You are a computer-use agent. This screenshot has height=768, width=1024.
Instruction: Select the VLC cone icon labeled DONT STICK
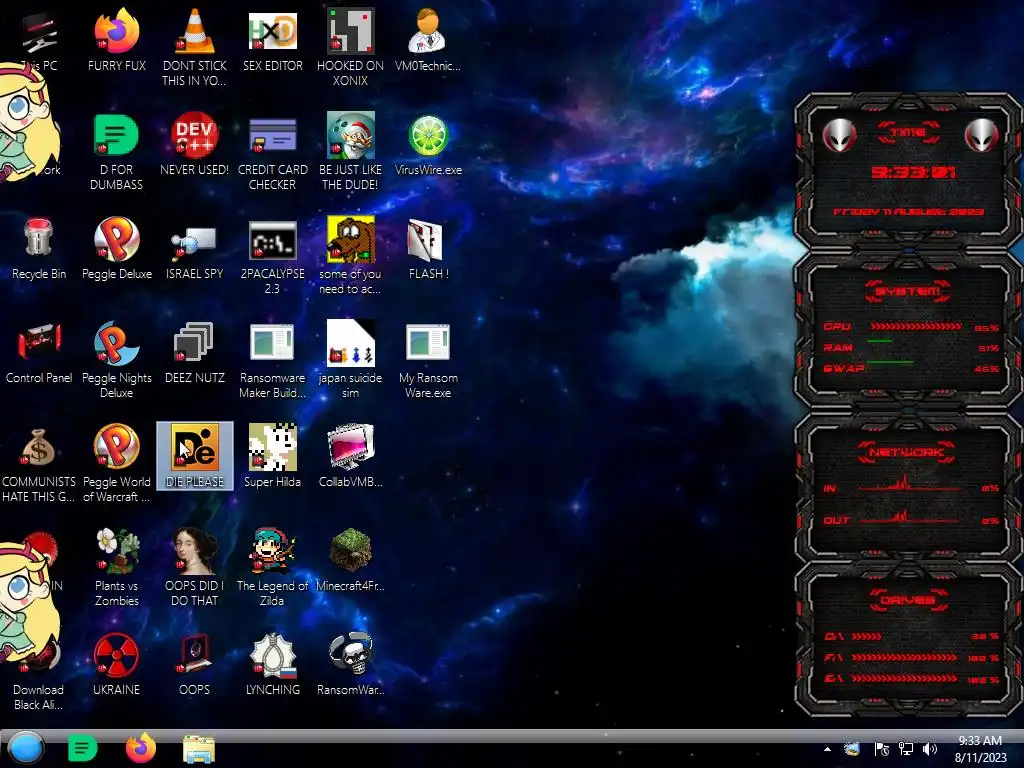coord(195,31)
